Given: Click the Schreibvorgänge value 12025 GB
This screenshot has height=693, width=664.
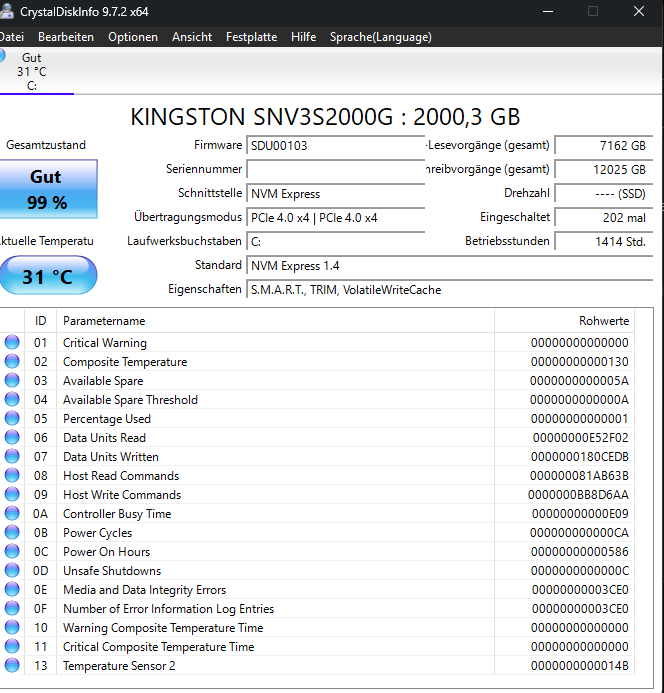Looking at the screenshot, I should coord(603,169).
